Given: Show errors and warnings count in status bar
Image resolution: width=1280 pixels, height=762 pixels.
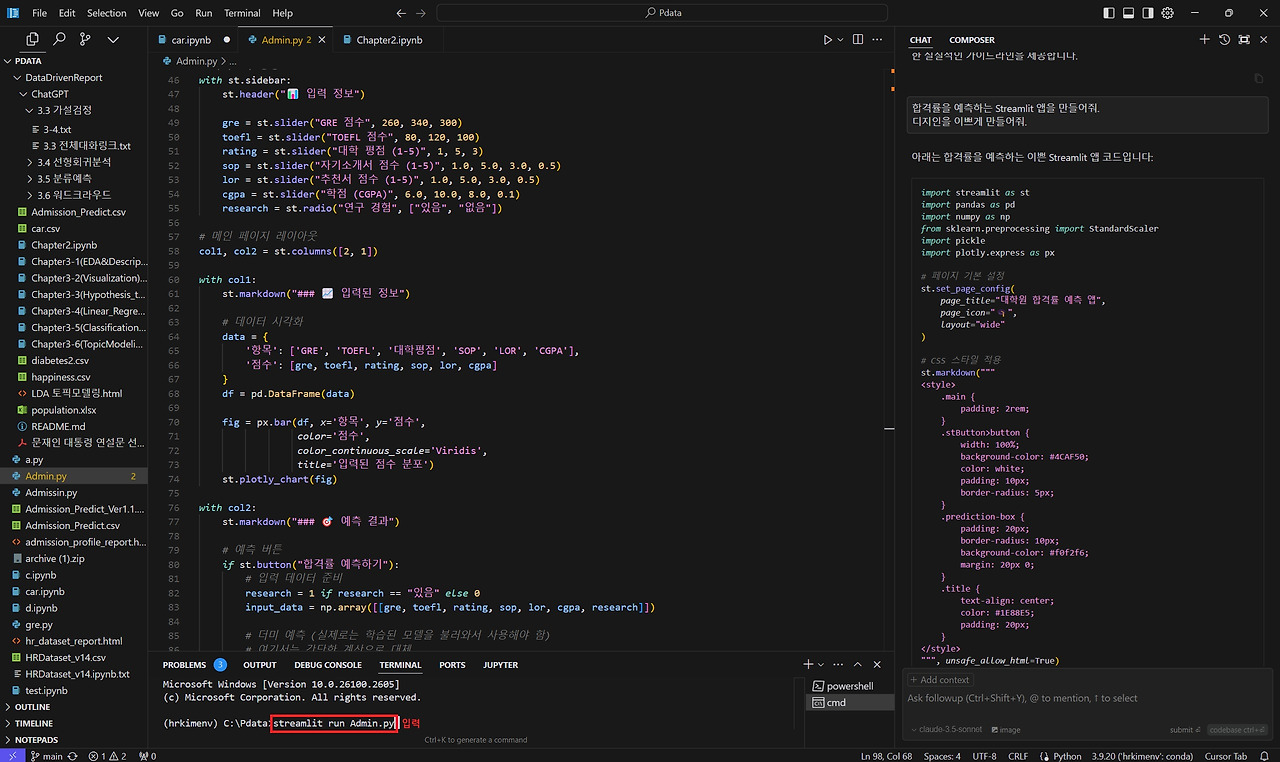Looking at the screenshot, I should coord(107,756).
